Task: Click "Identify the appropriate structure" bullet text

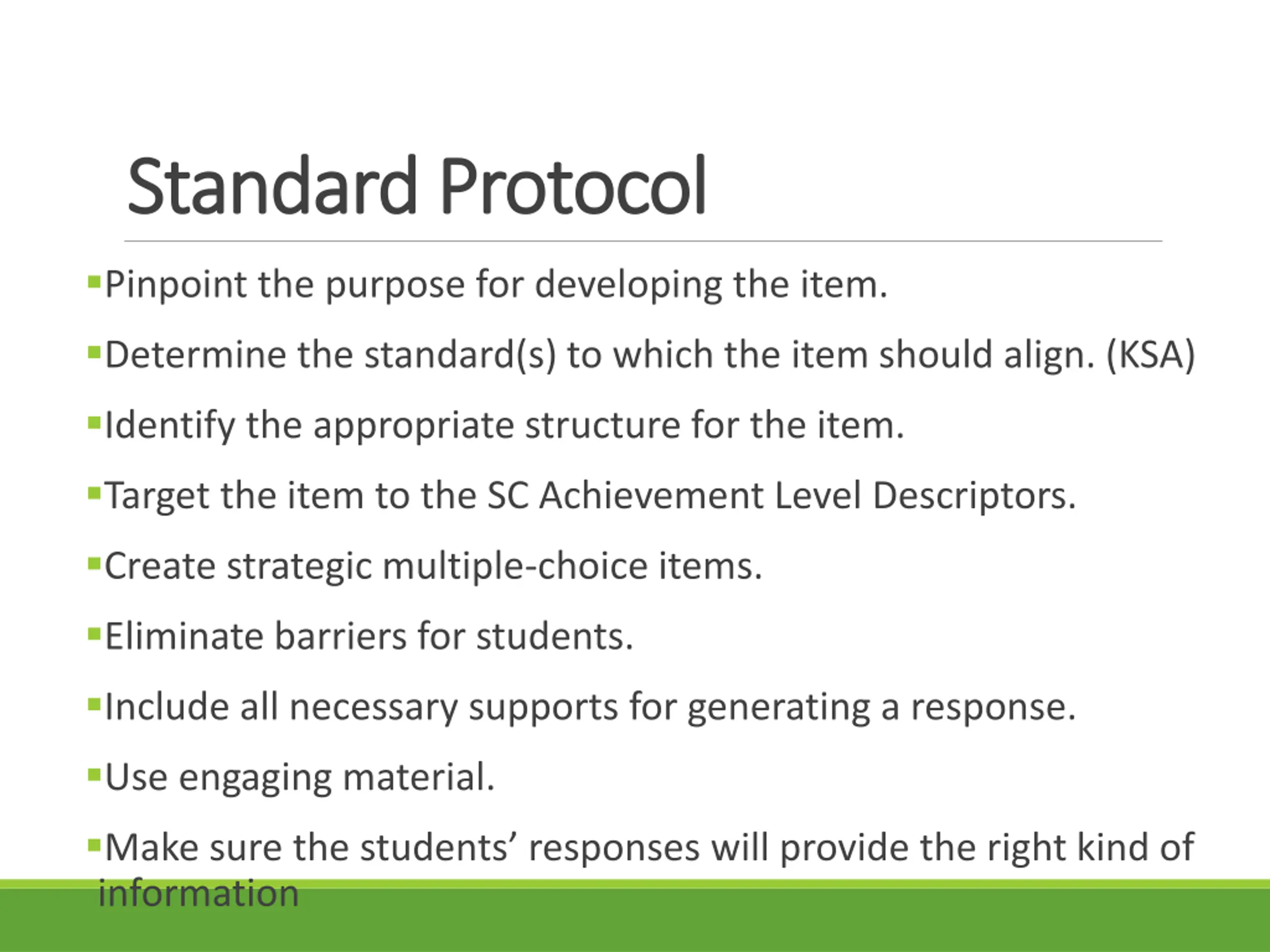Action: (504, 425)
